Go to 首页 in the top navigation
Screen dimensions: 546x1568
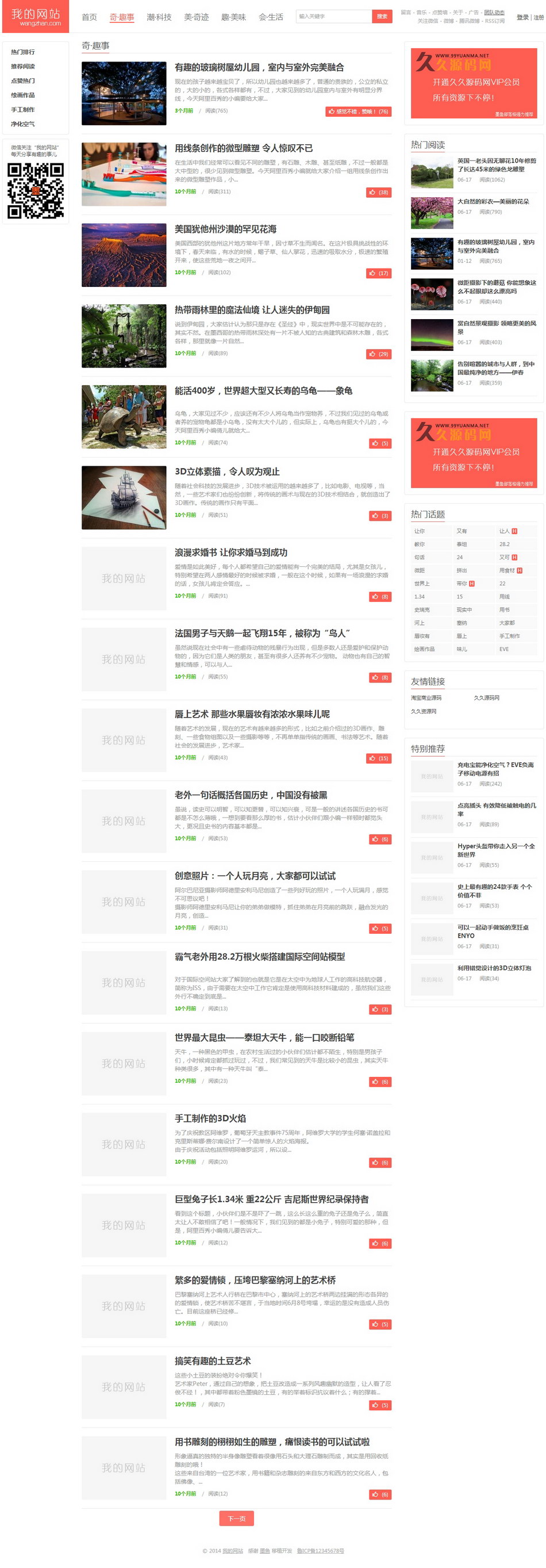pos(89,17)
